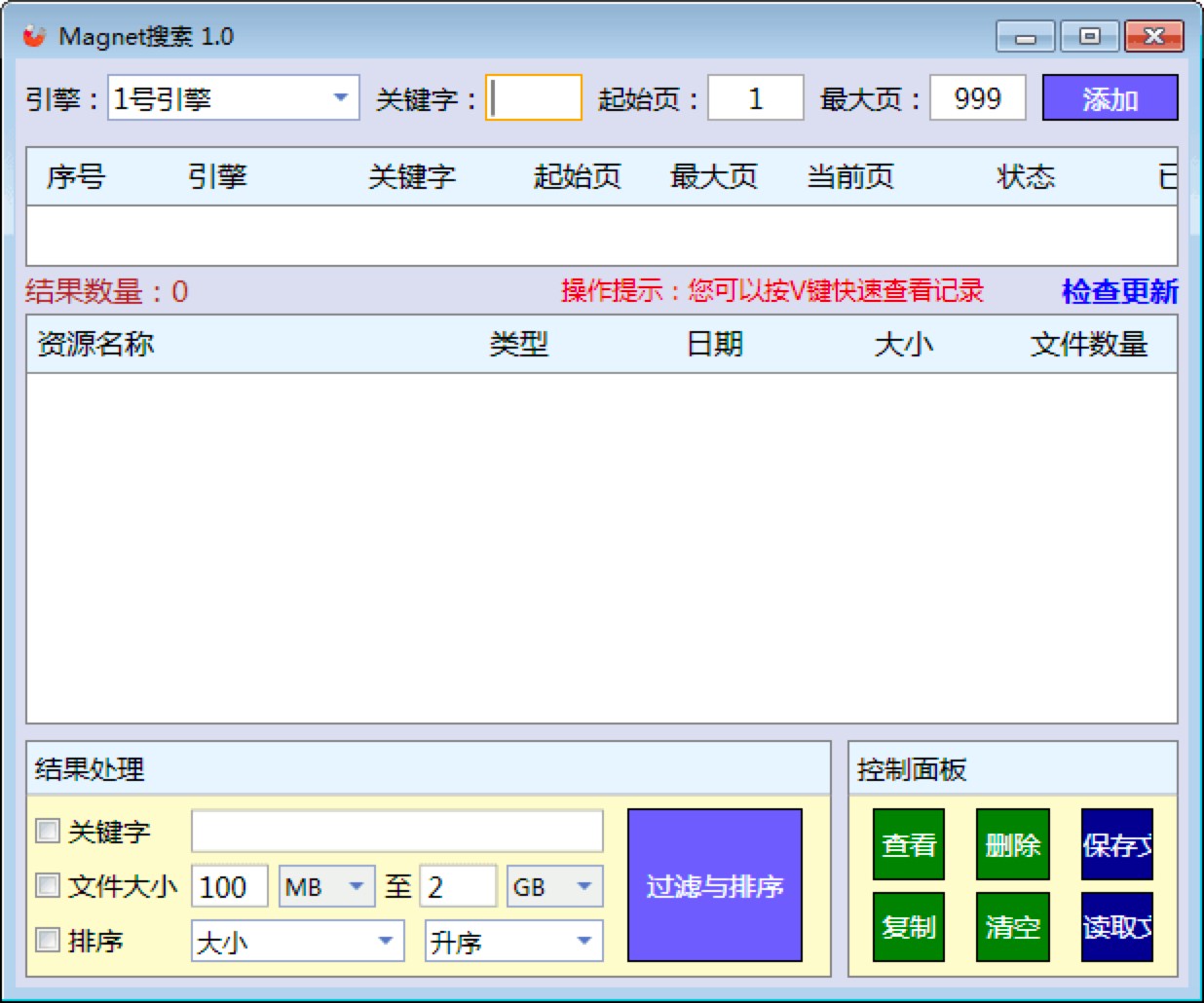The width and height of the screenshot is (1204, 1003).
Task: Click the 检查更新 link
Action: 1119,291
